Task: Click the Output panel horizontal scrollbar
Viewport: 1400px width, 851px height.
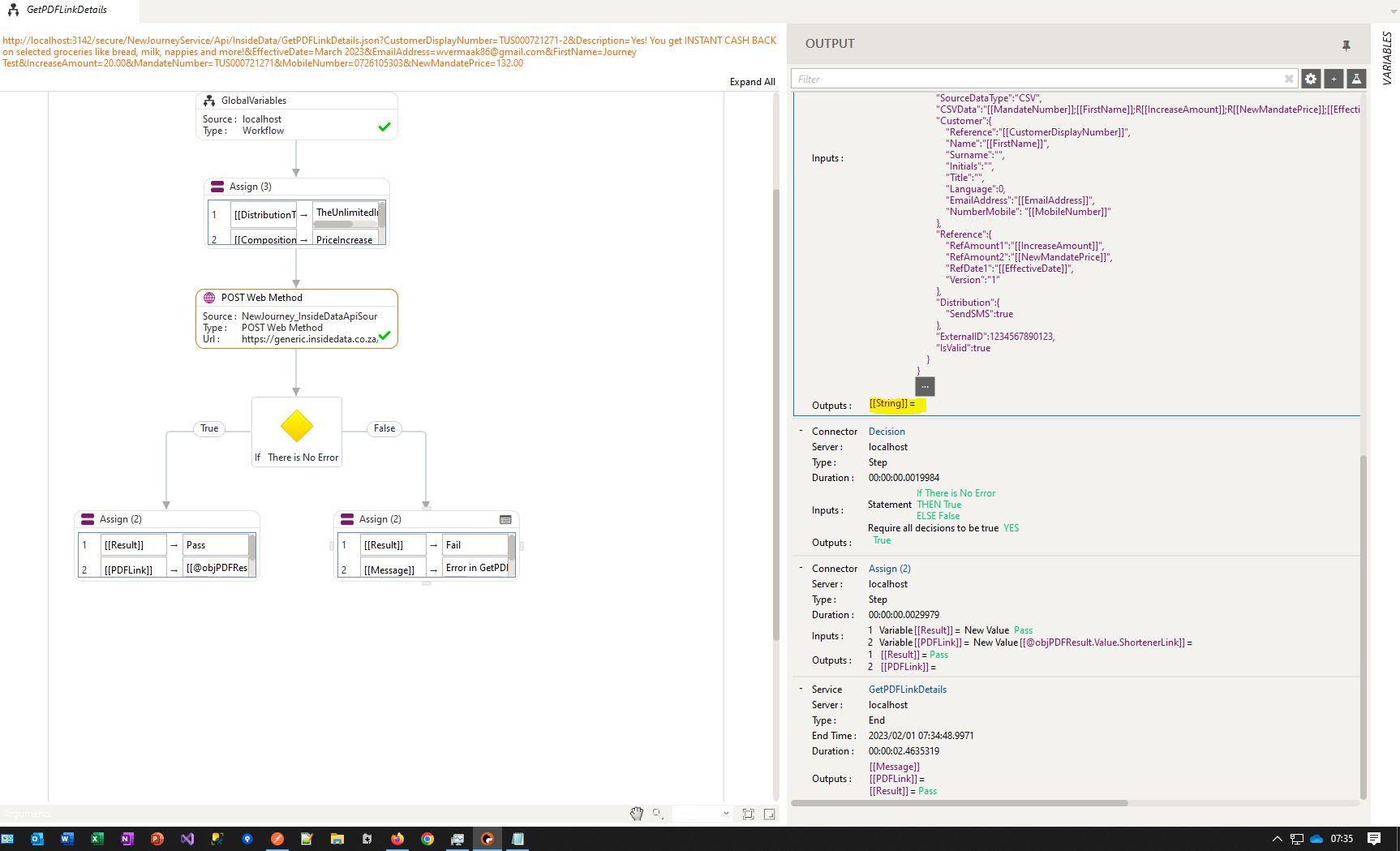Action: point(960,803)
